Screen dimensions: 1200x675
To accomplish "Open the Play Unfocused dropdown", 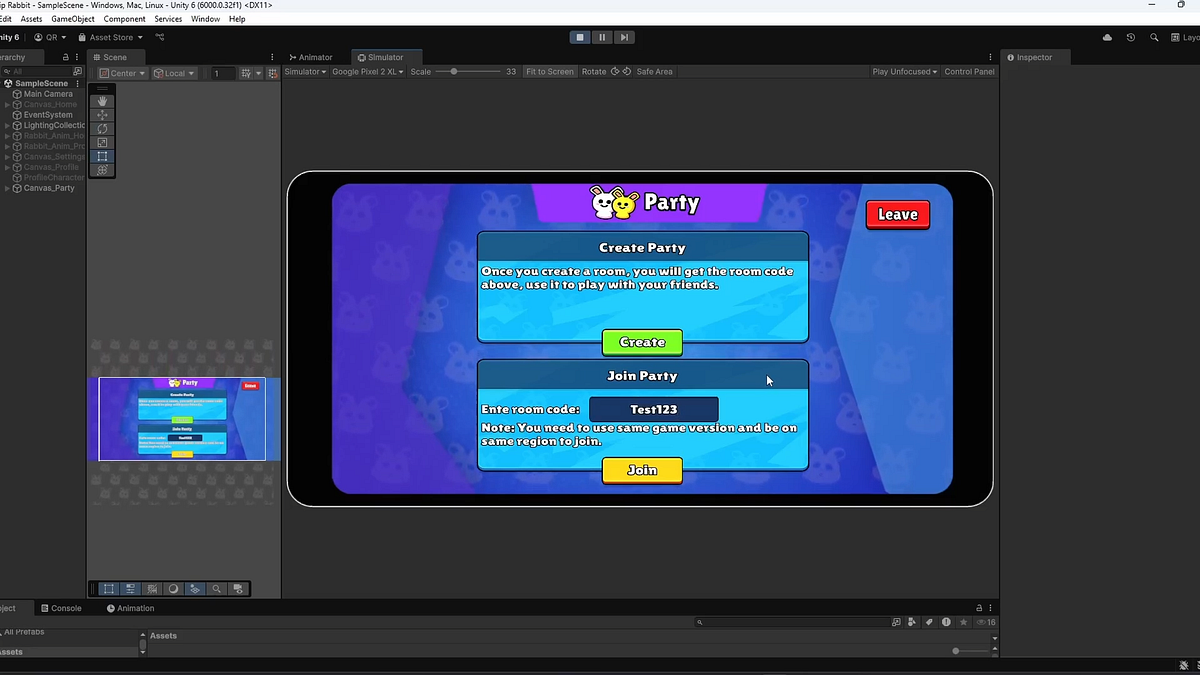I will (903, 71).
